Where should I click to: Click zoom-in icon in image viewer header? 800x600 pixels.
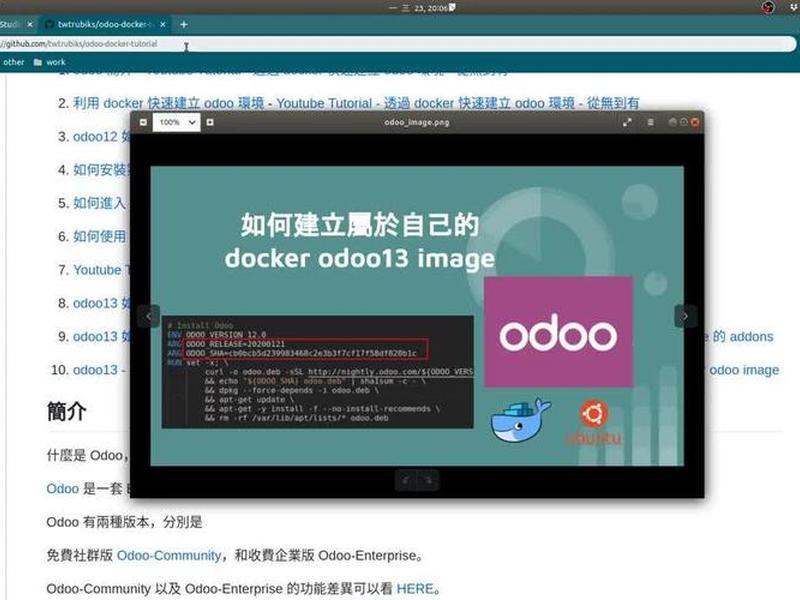210,122
